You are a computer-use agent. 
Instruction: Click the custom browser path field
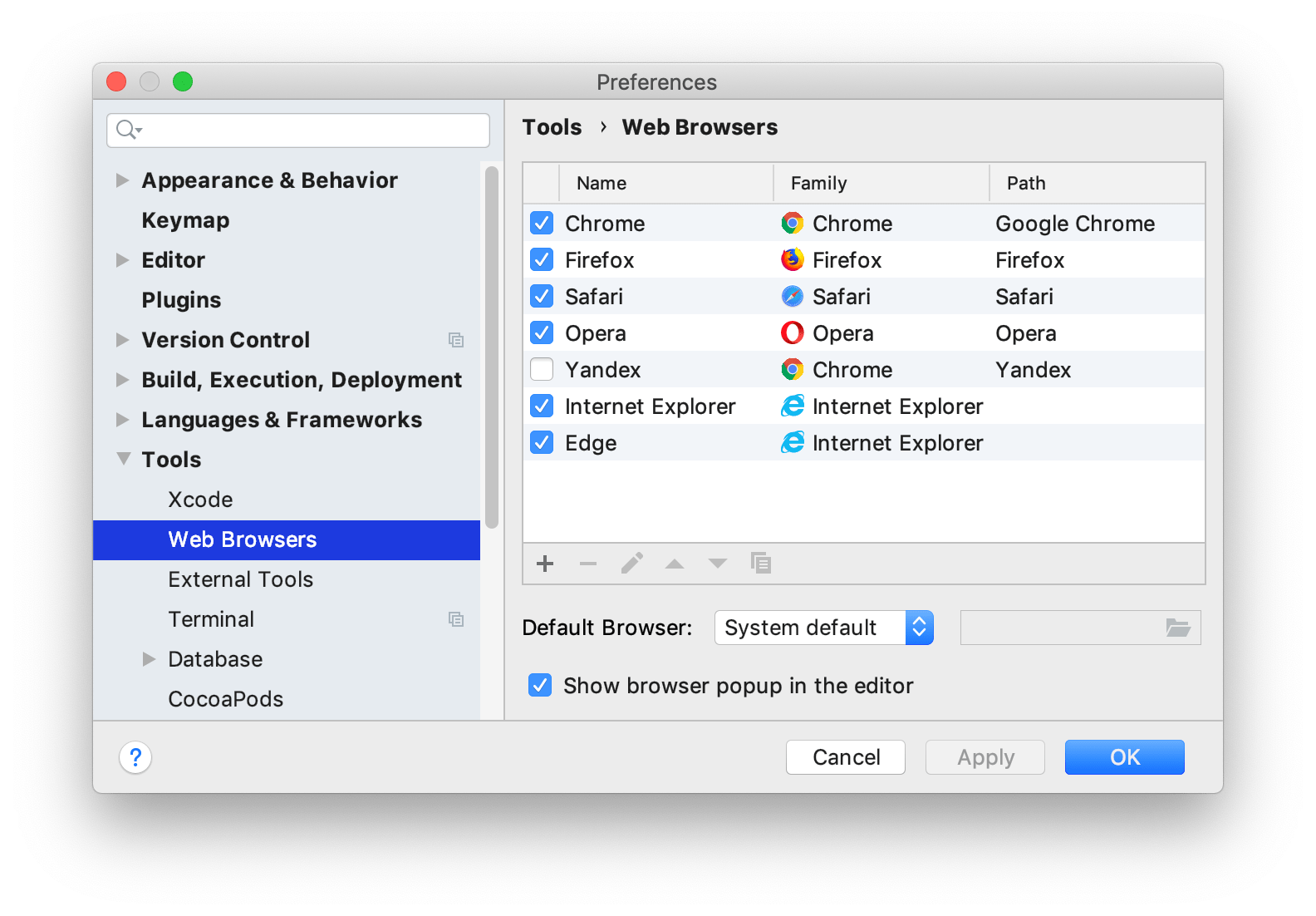1080,628
